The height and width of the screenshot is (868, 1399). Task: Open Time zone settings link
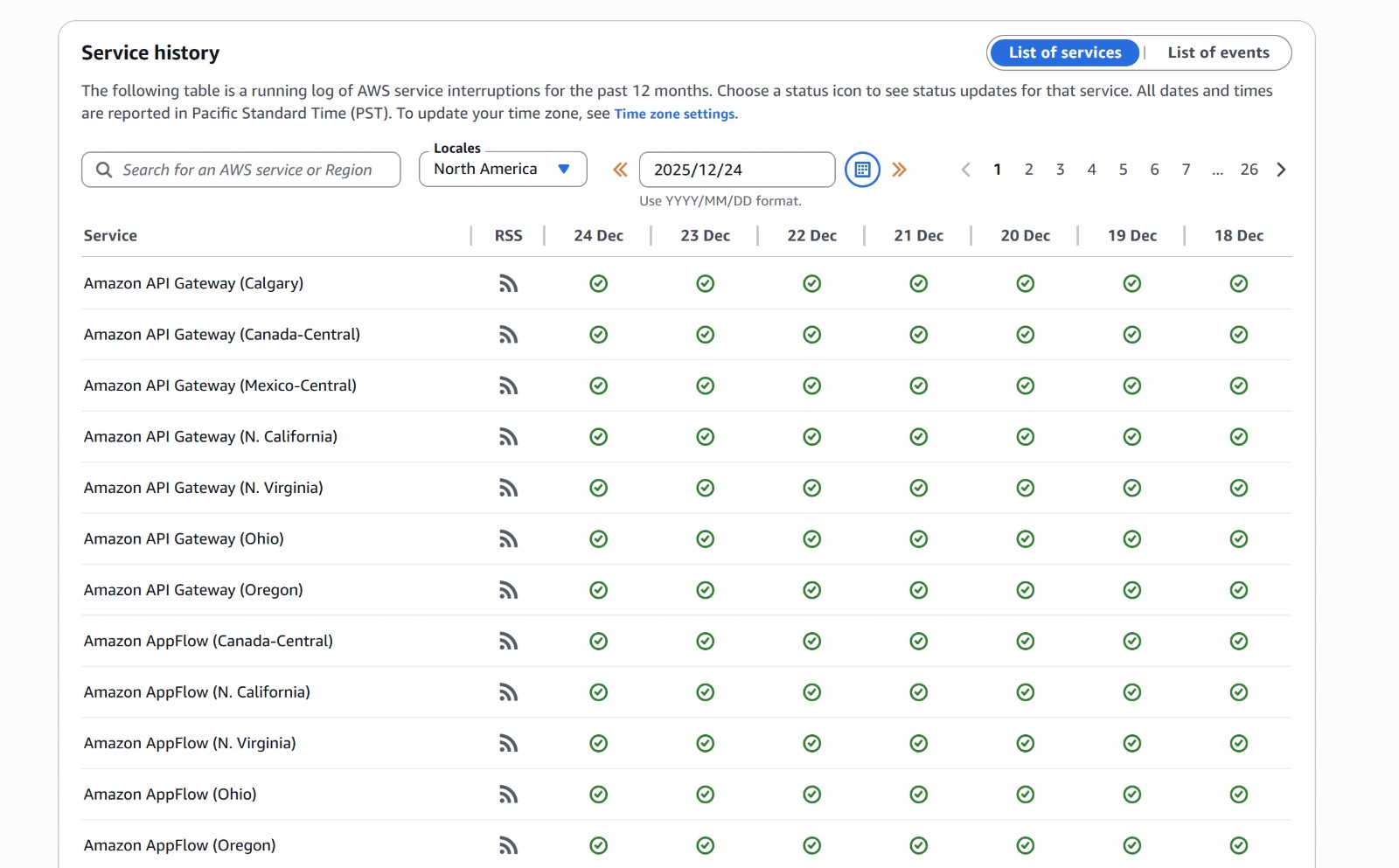point(674,114)
